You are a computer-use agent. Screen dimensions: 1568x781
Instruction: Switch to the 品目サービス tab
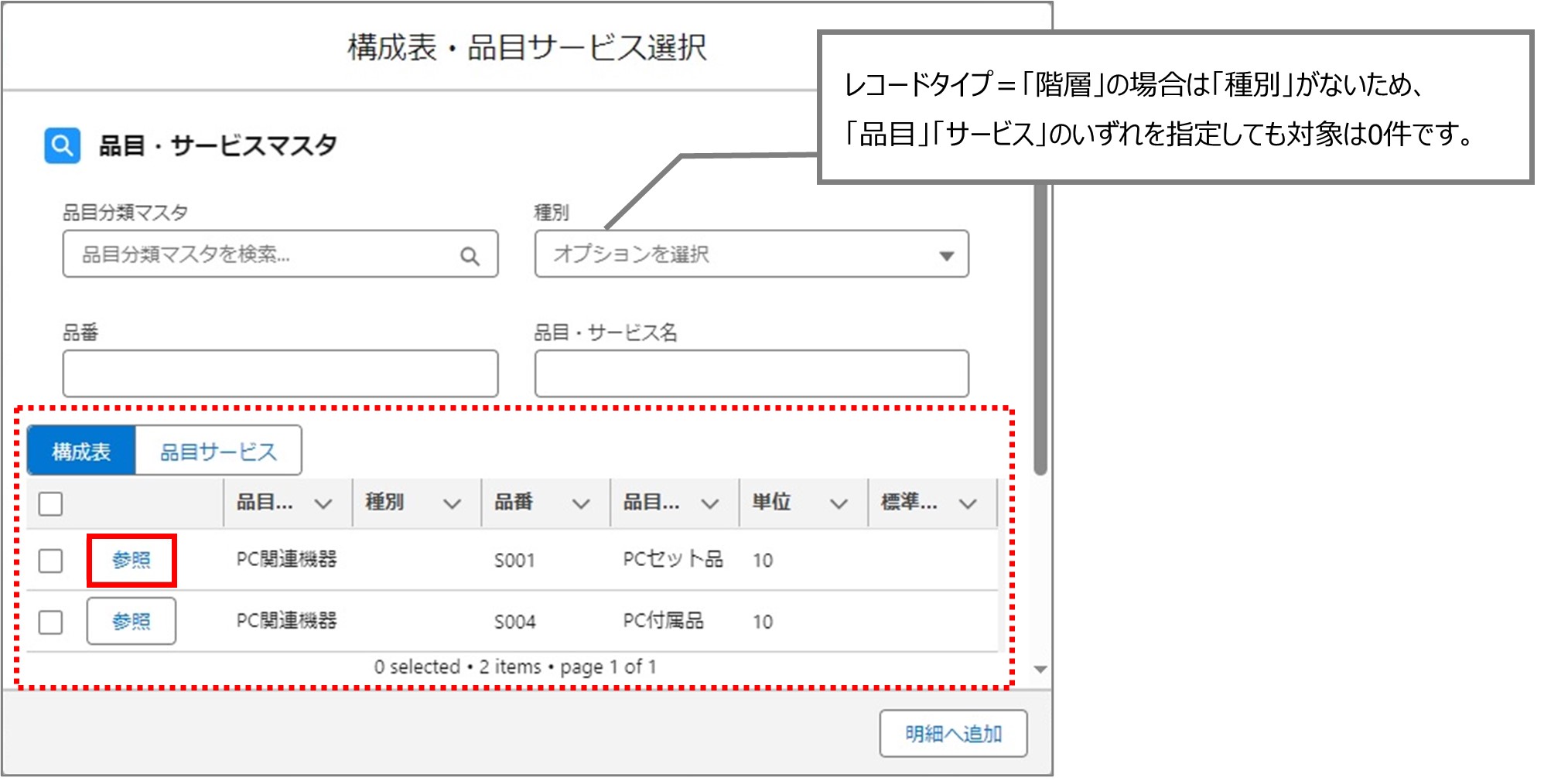[218, 451]
